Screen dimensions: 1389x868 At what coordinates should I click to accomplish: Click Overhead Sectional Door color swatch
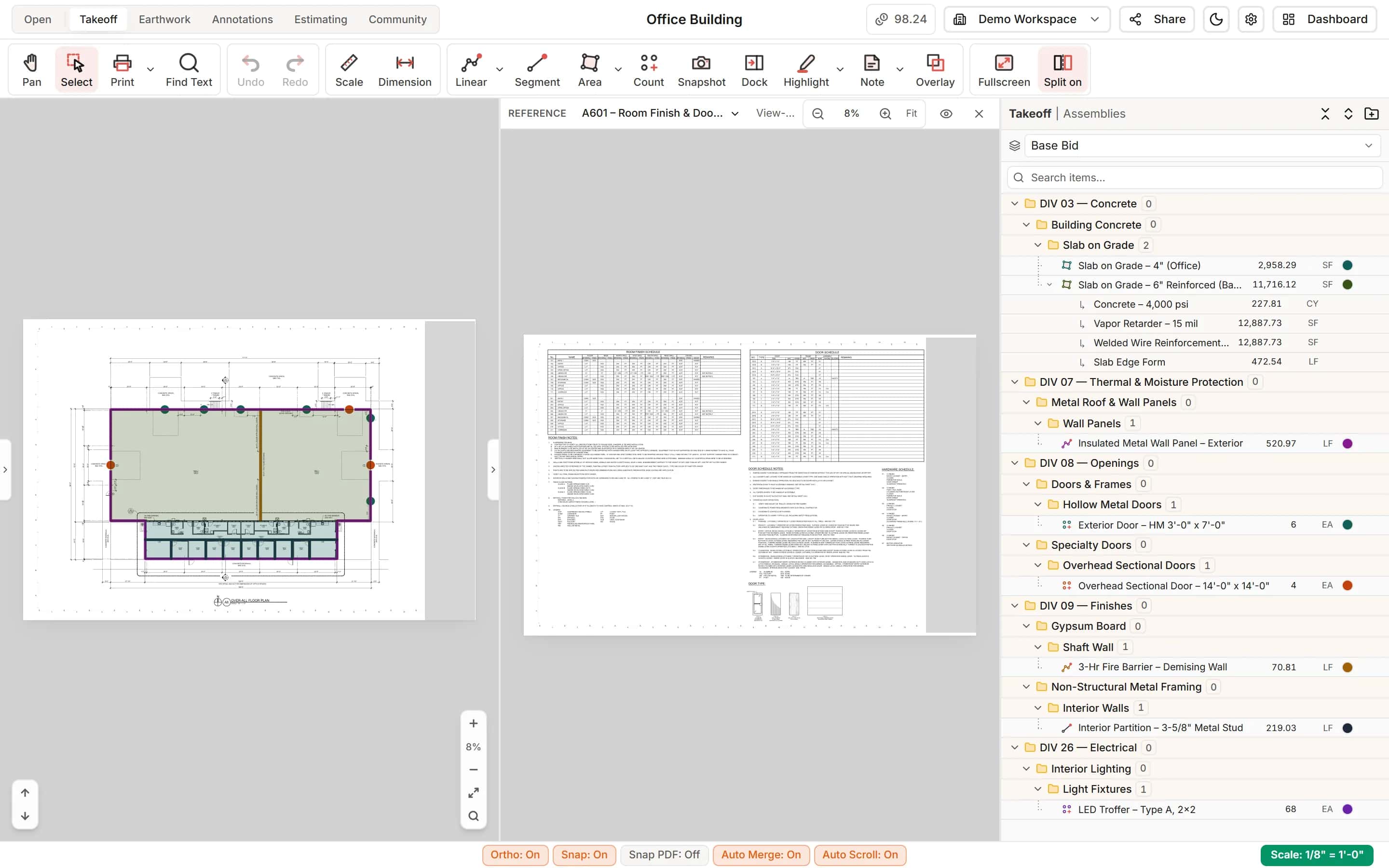click(1347, 585)
